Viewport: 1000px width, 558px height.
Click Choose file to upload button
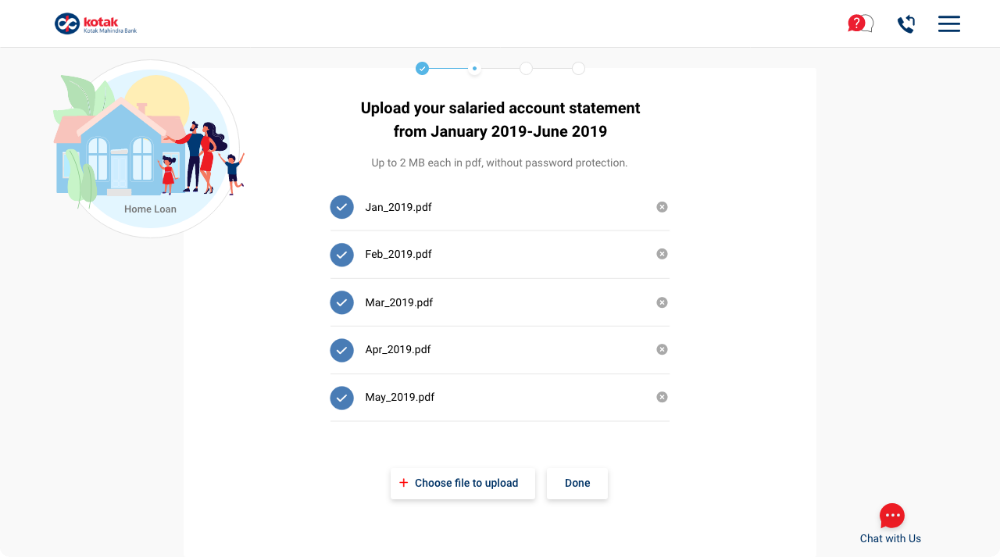point(462,483)
